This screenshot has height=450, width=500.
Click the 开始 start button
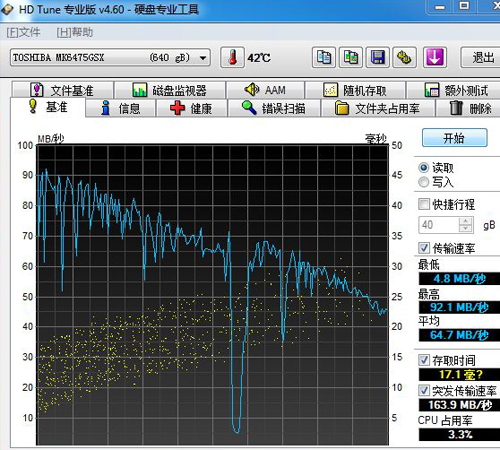(x=455, y=138)
